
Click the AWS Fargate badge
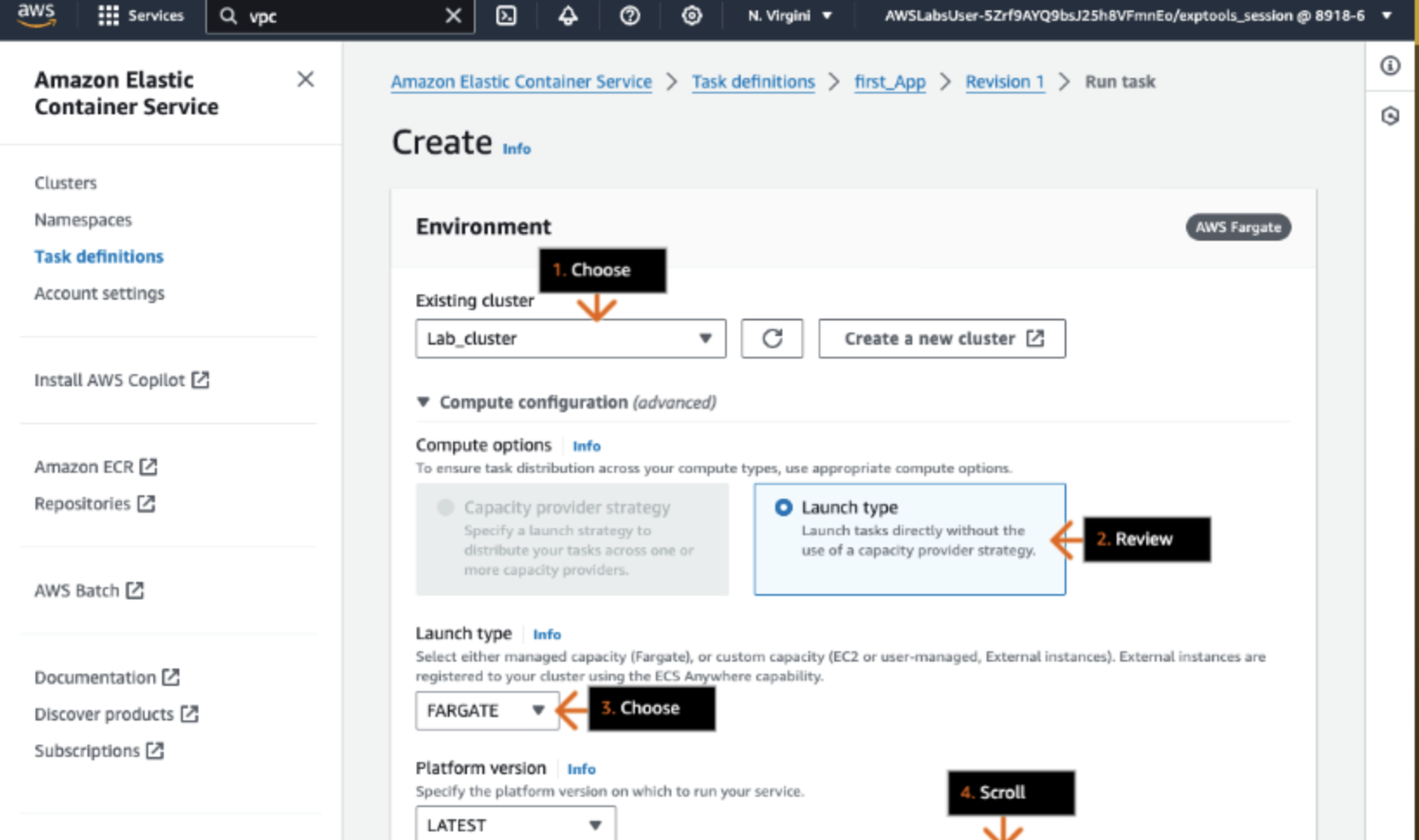click(x=1239, y=227)
